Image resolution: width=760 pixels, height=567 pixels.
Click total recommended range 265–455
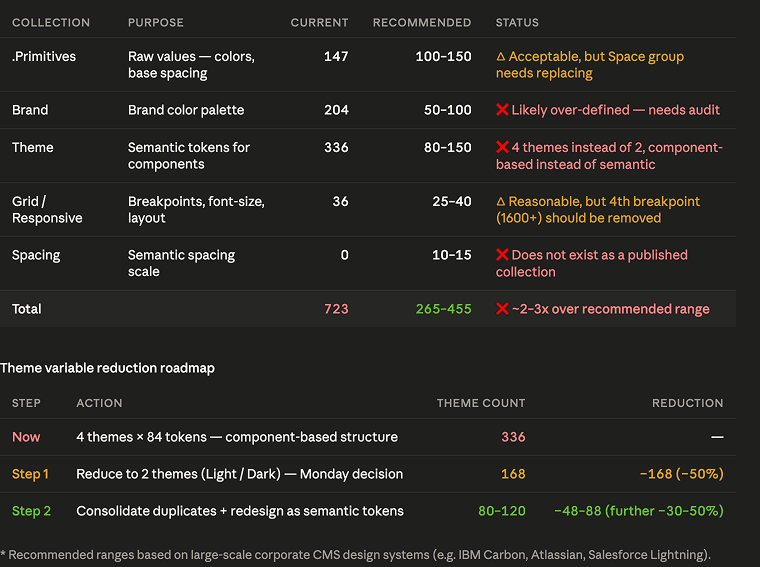443,309
